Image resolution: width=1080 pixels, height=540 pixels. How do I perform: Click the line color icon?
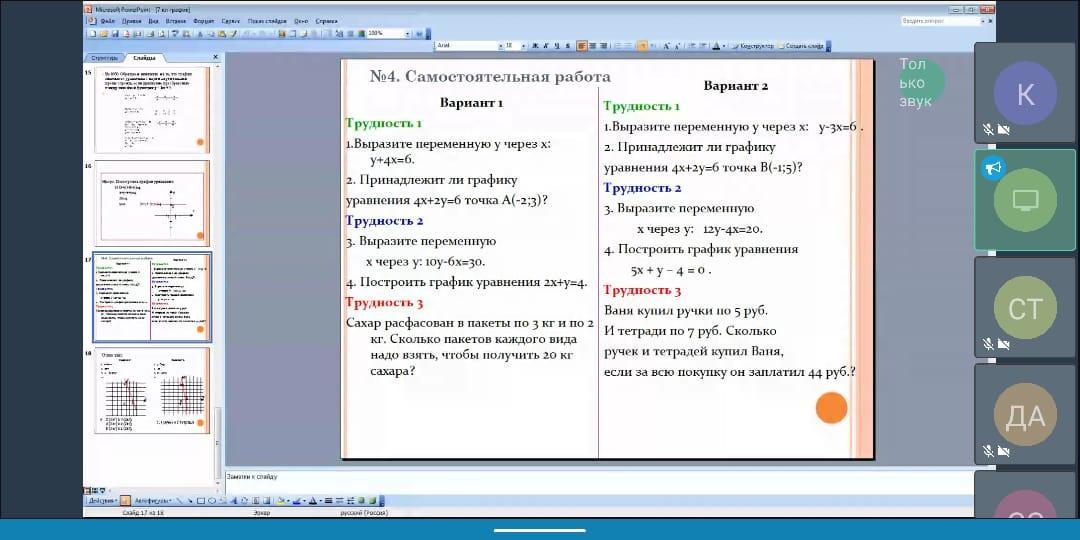297,501
